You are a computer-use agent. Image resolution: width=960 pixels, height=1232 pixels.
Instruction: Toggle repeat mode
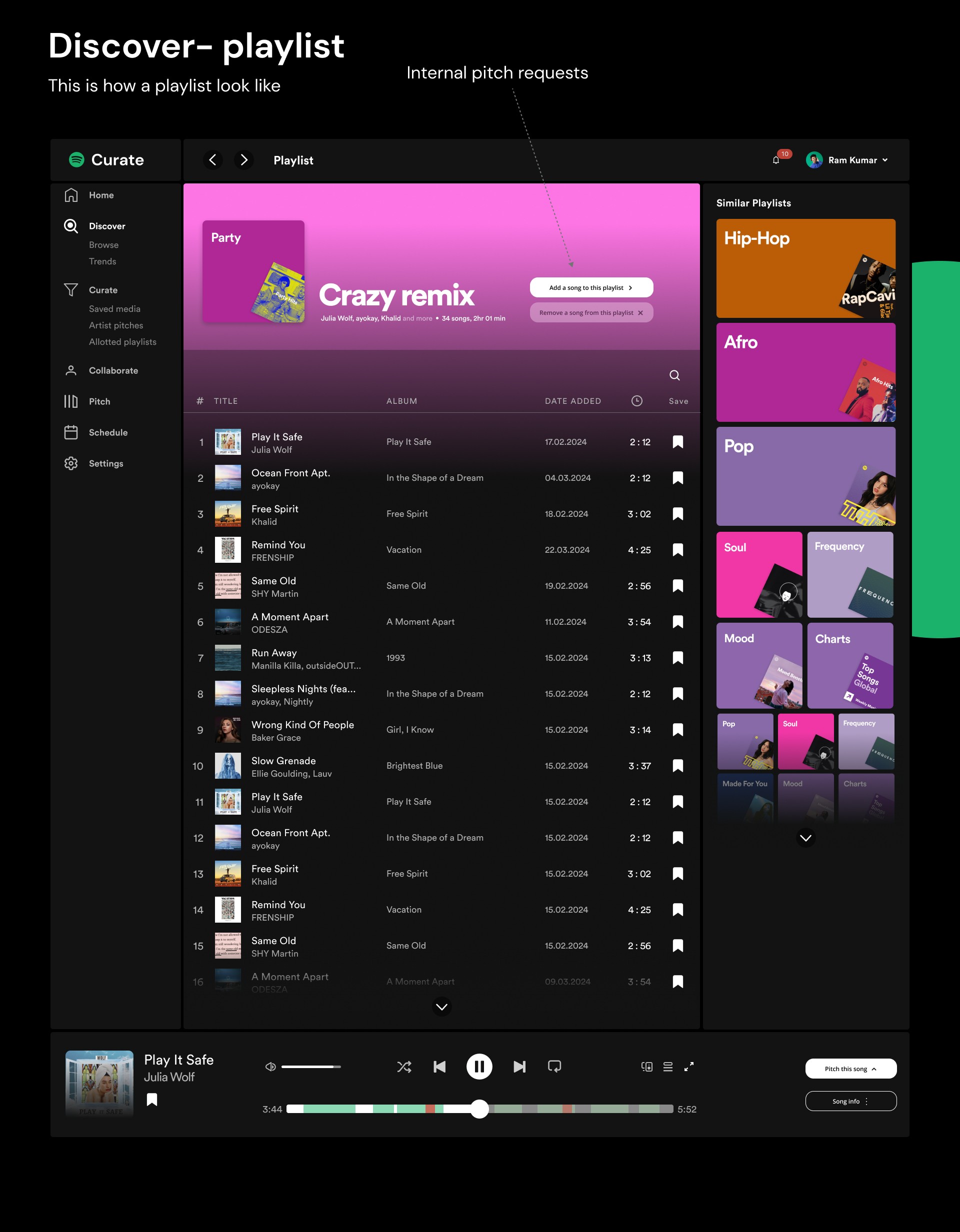[x=554, y=1067]
